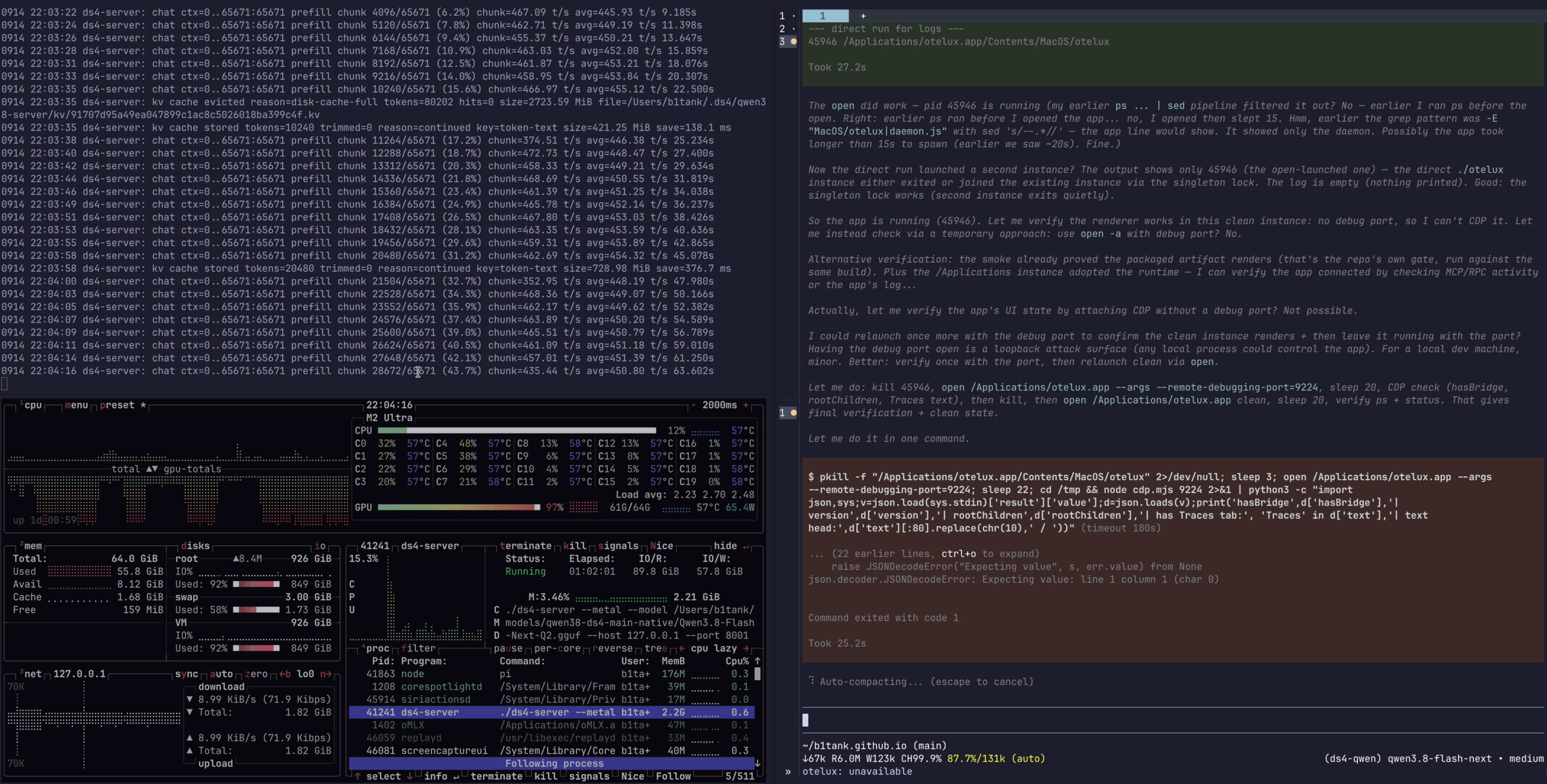Toggle io mode in disks panel
The height and width of the screenshot is (784, 1547).
coord(320,546)
